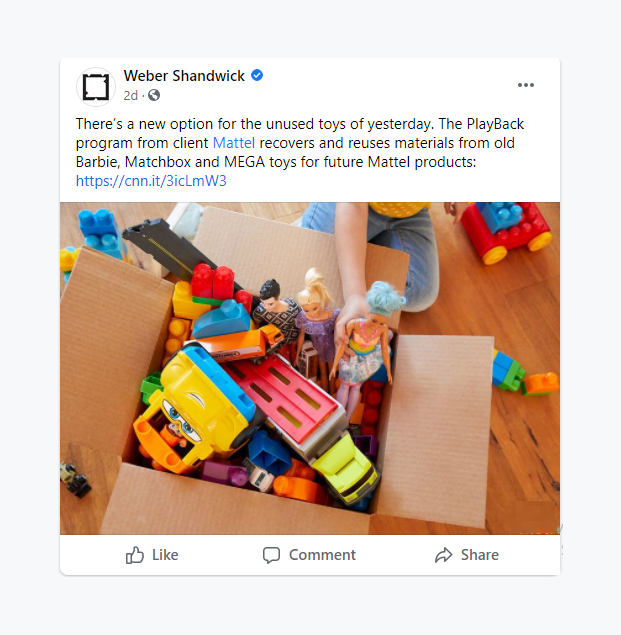
Task: Click the Comment button label
Action: tap(322, 555)
